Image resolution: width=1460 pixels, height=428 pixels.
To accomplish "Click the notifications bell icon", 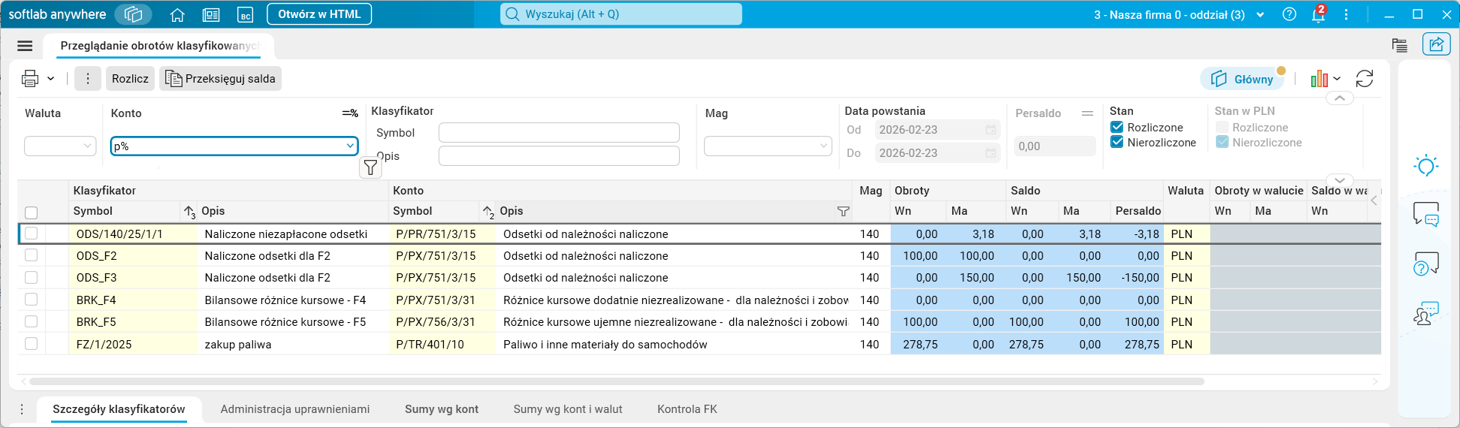I will (x=1318, y=15).
